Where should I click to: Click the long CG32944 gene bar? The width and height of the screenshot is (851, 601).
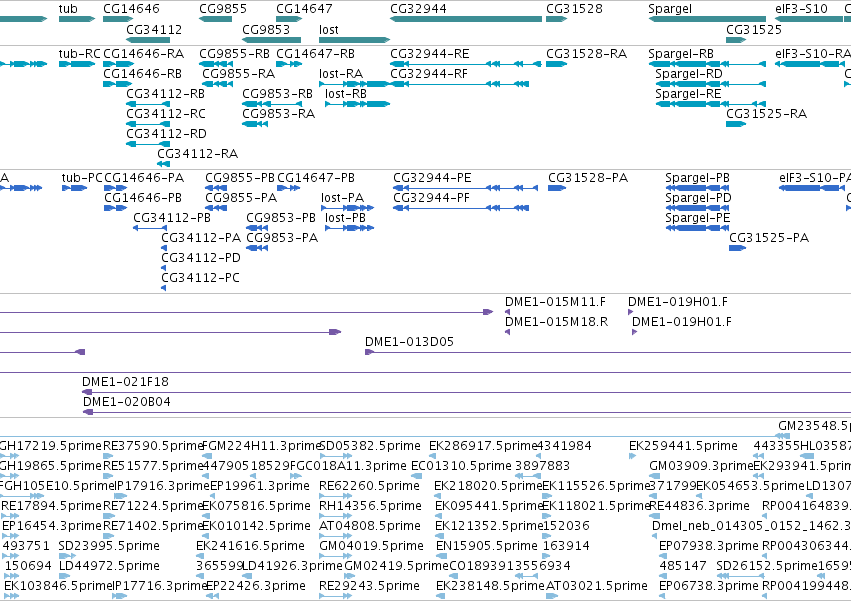click(466, 19)
